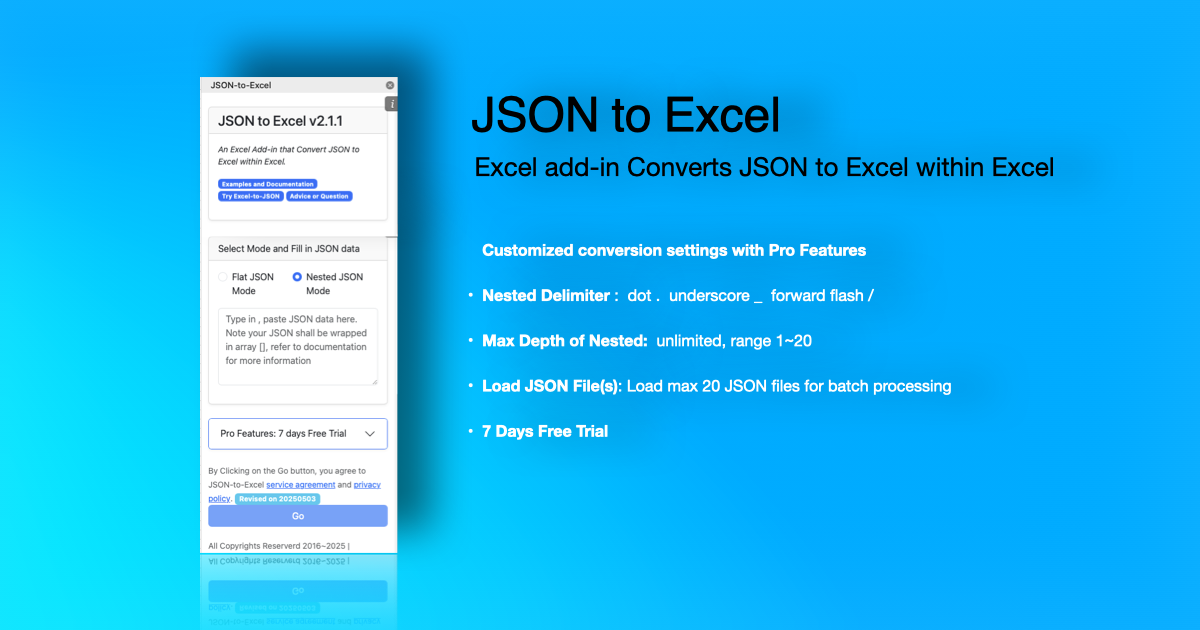Click the 'Nested Delimiter' bullet text

click(x=678, y=296)
